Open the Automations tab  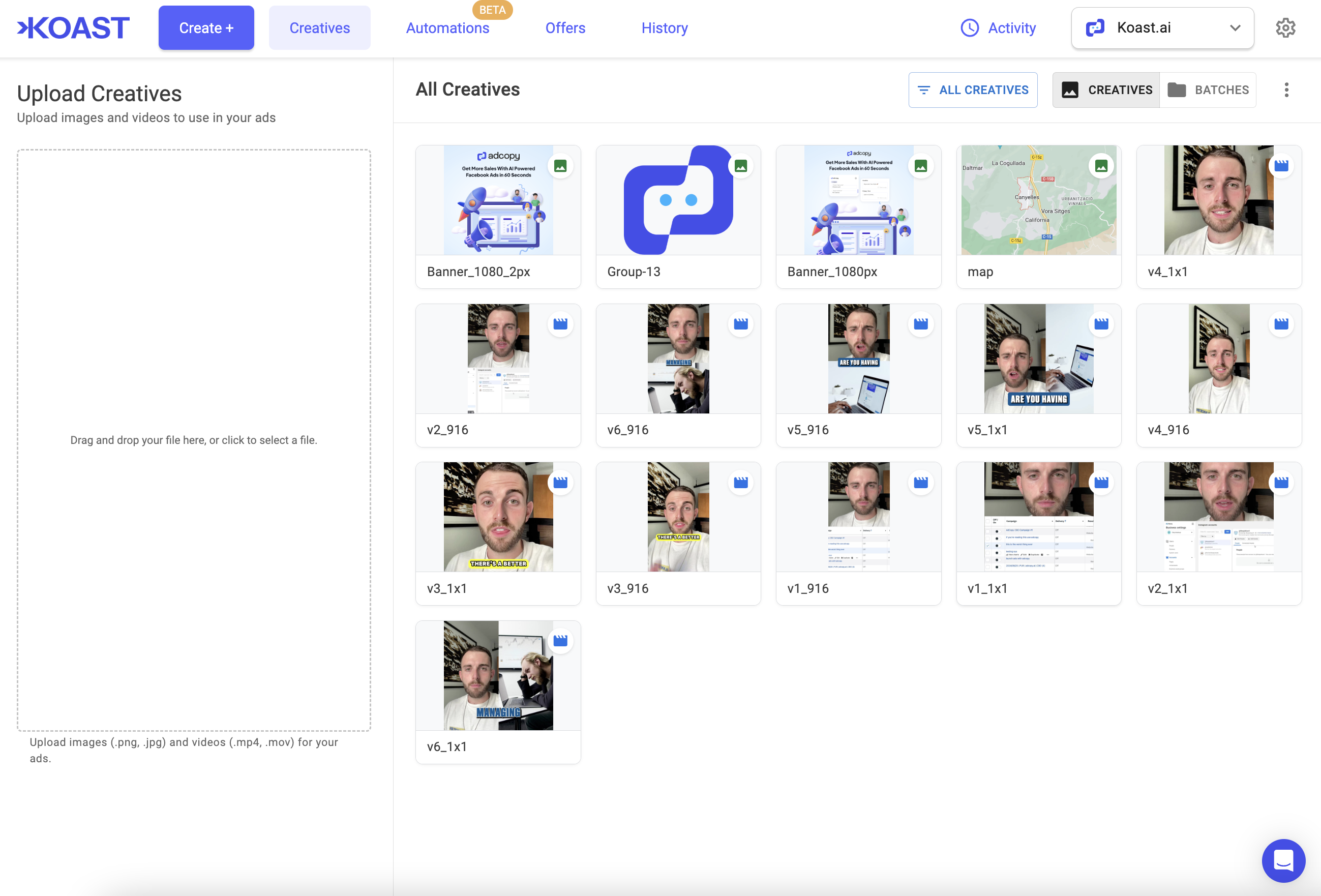pos(447,28)
